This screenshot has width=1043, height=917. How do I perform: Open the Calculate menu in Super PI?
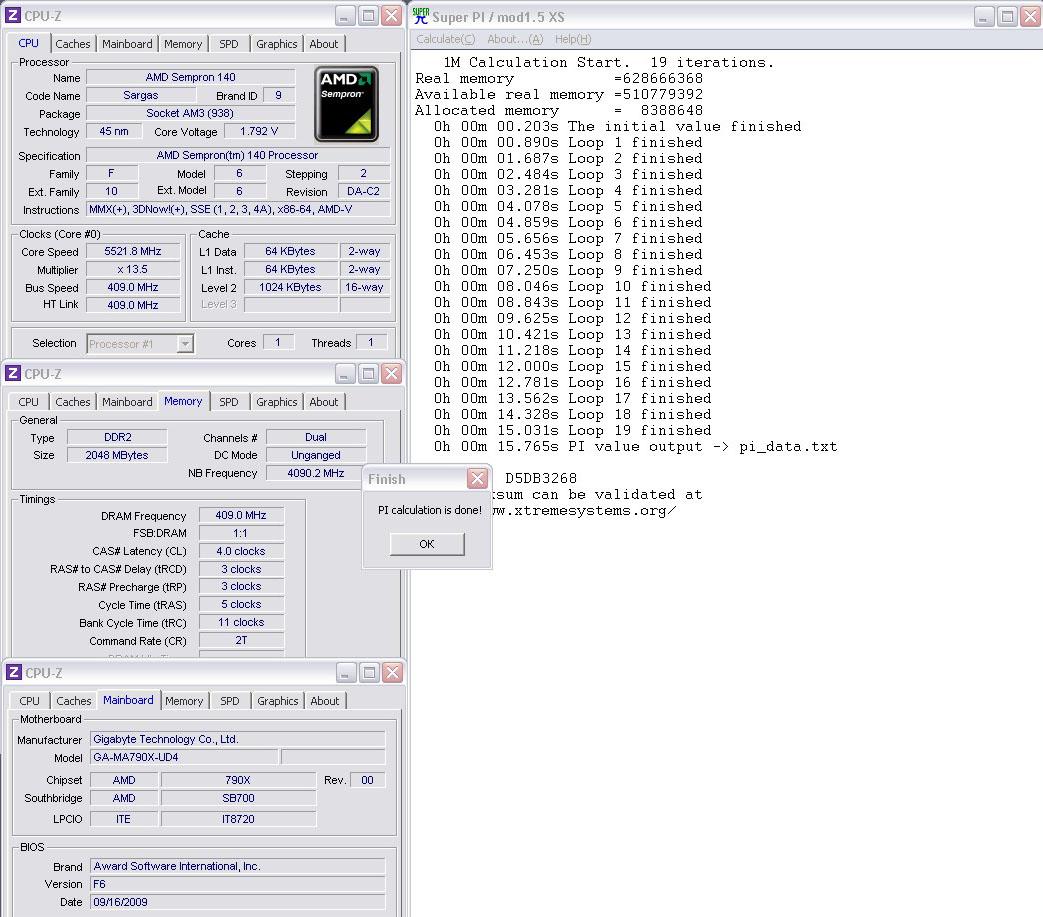(x=445, y=39)
